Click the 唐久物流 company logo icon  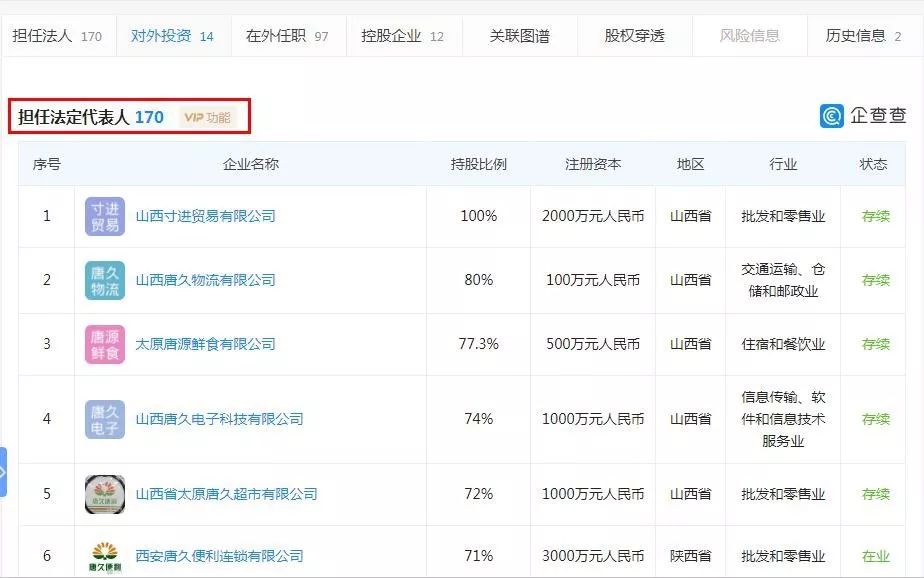pyautogui.click(x=107, y=280)
